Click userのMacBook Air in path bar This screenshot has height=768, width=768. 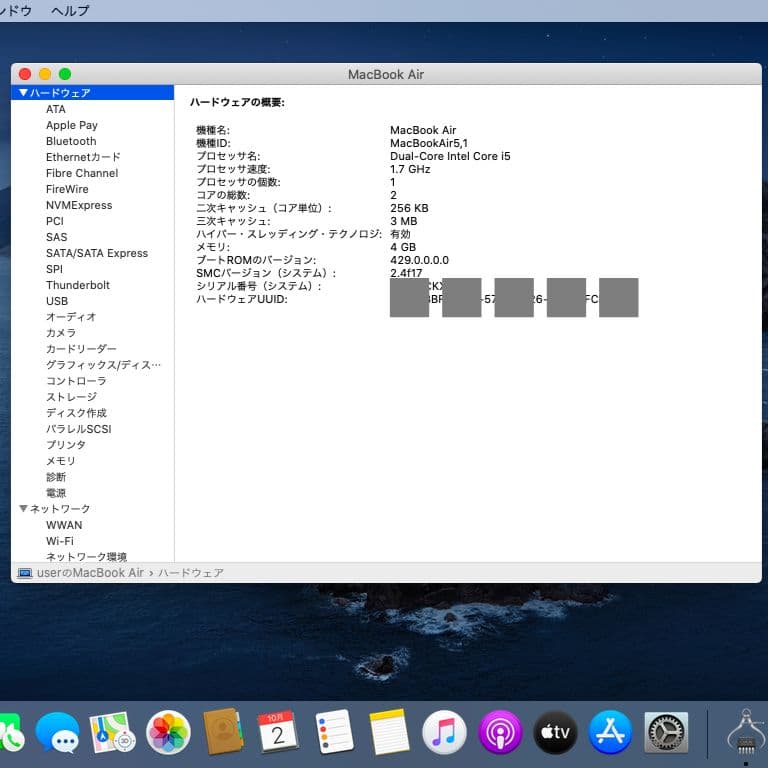pos(90,573)
